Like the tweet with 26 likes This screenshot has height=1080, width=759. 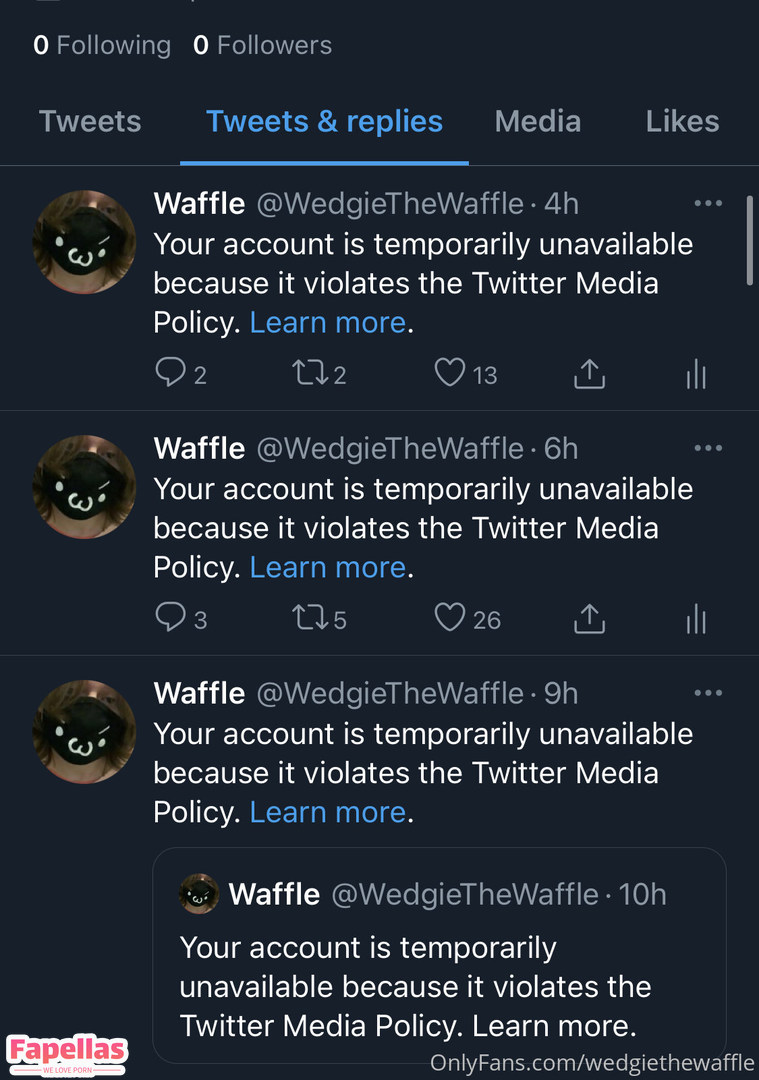pos(450,619)
